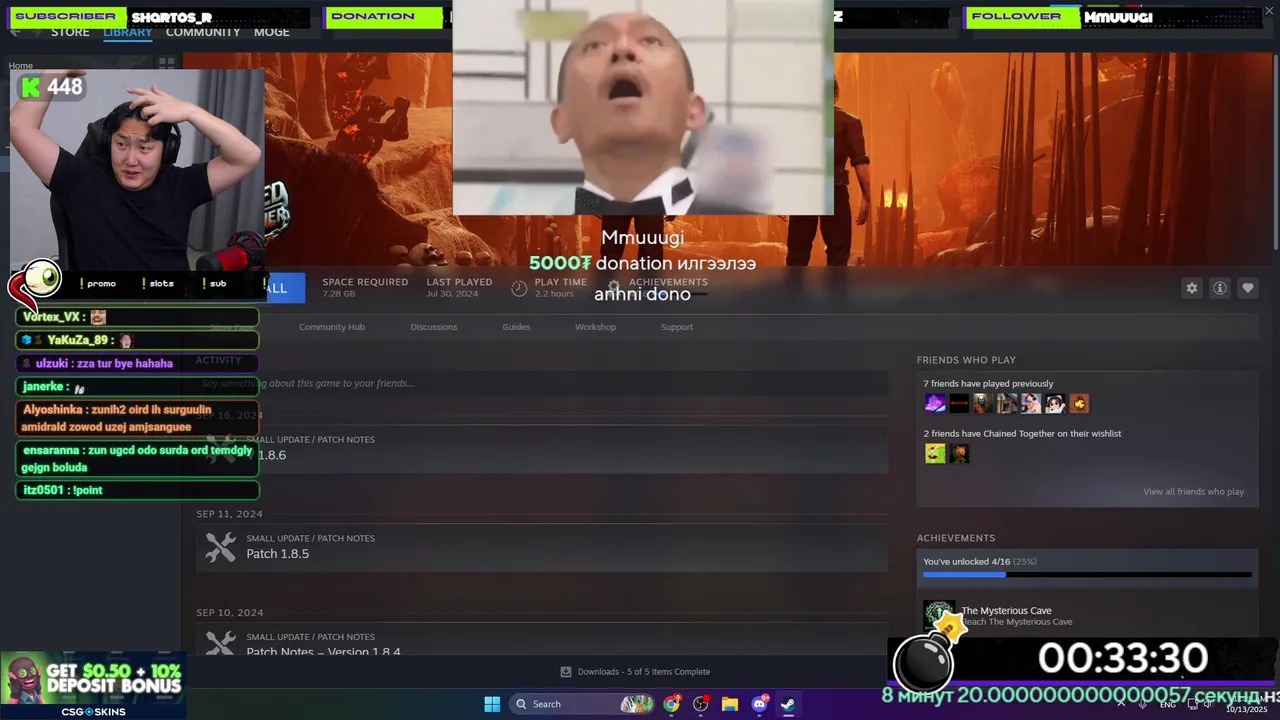Open OBS Studio from the taskbar
Image resolution: width=1280 pixels, height=720 pixels.
tap(701, 704)
